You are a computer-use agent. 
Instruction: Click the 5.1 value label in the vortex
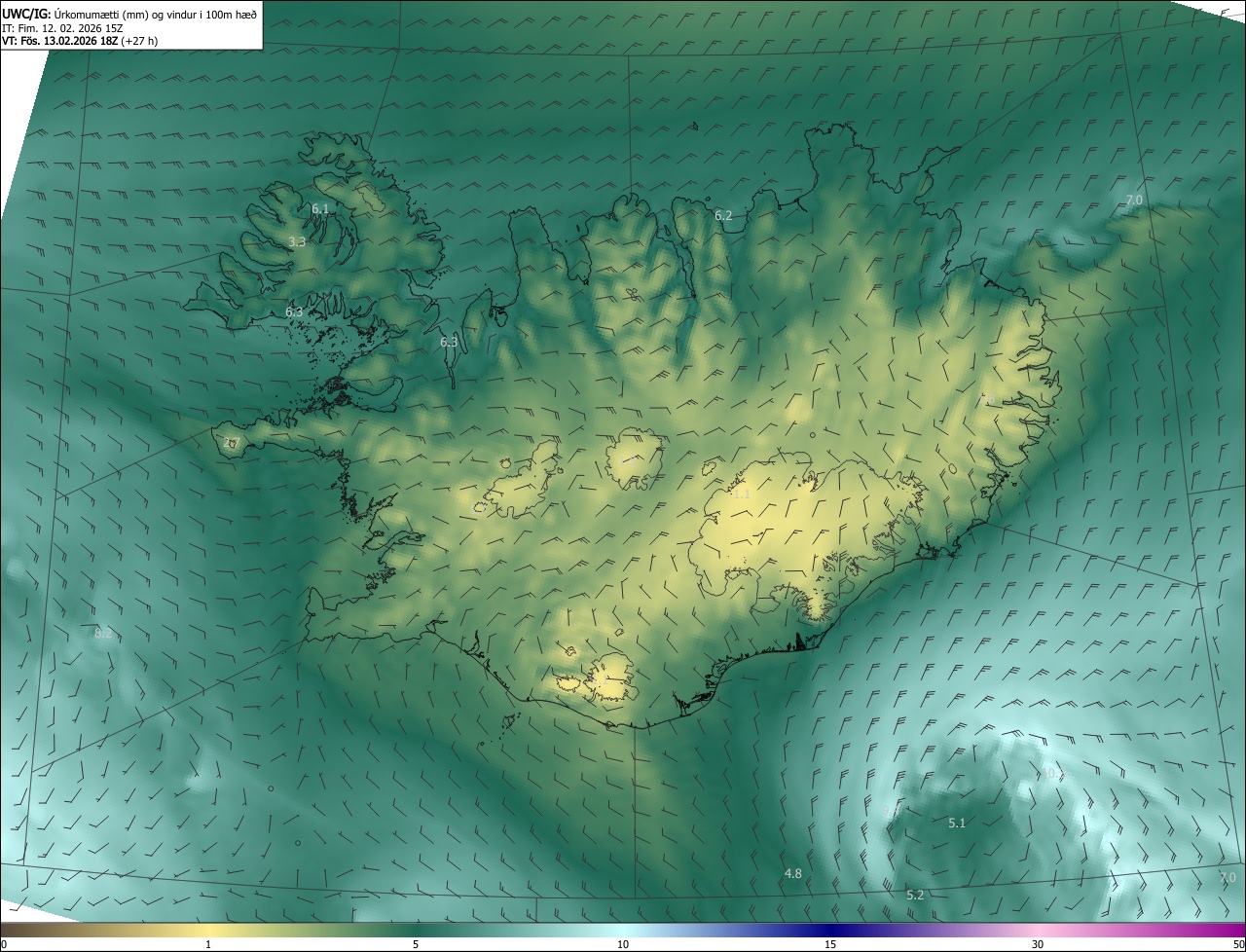957,823
